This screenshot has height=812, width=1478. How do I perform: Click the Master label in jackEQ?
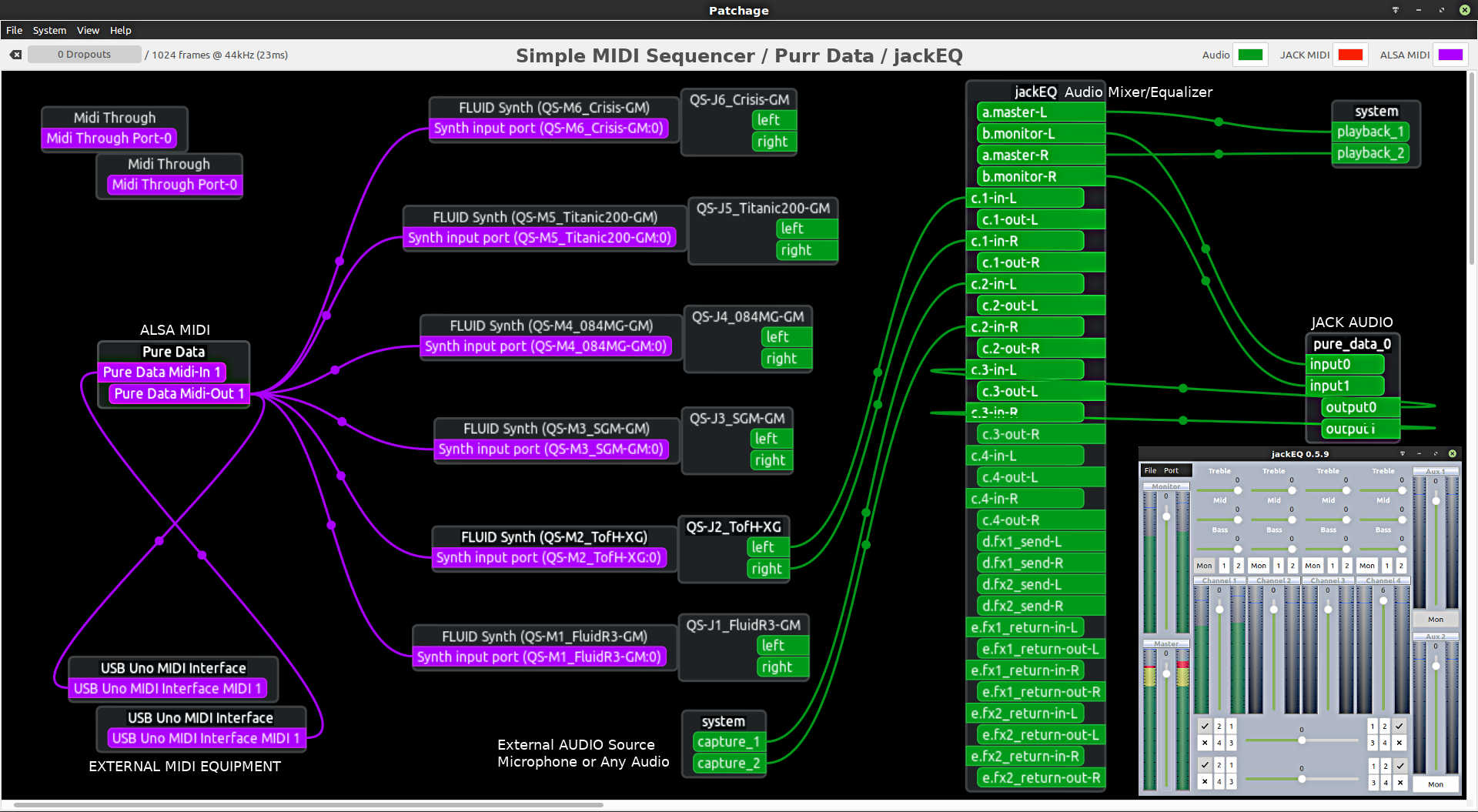click(1166, 643)
